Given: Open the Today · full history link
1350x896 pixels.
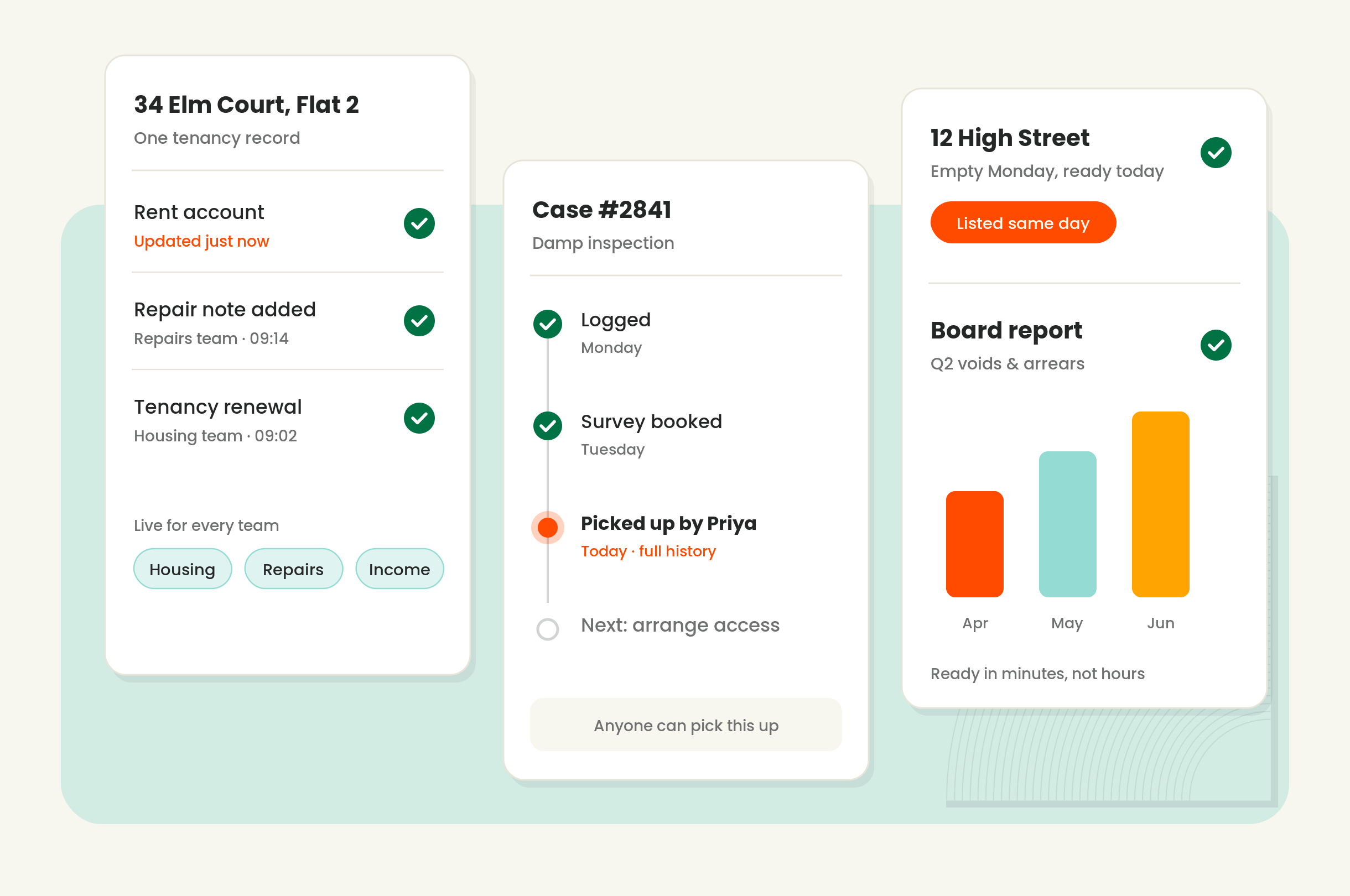Looking at the screenshot, I should (648, 551).
